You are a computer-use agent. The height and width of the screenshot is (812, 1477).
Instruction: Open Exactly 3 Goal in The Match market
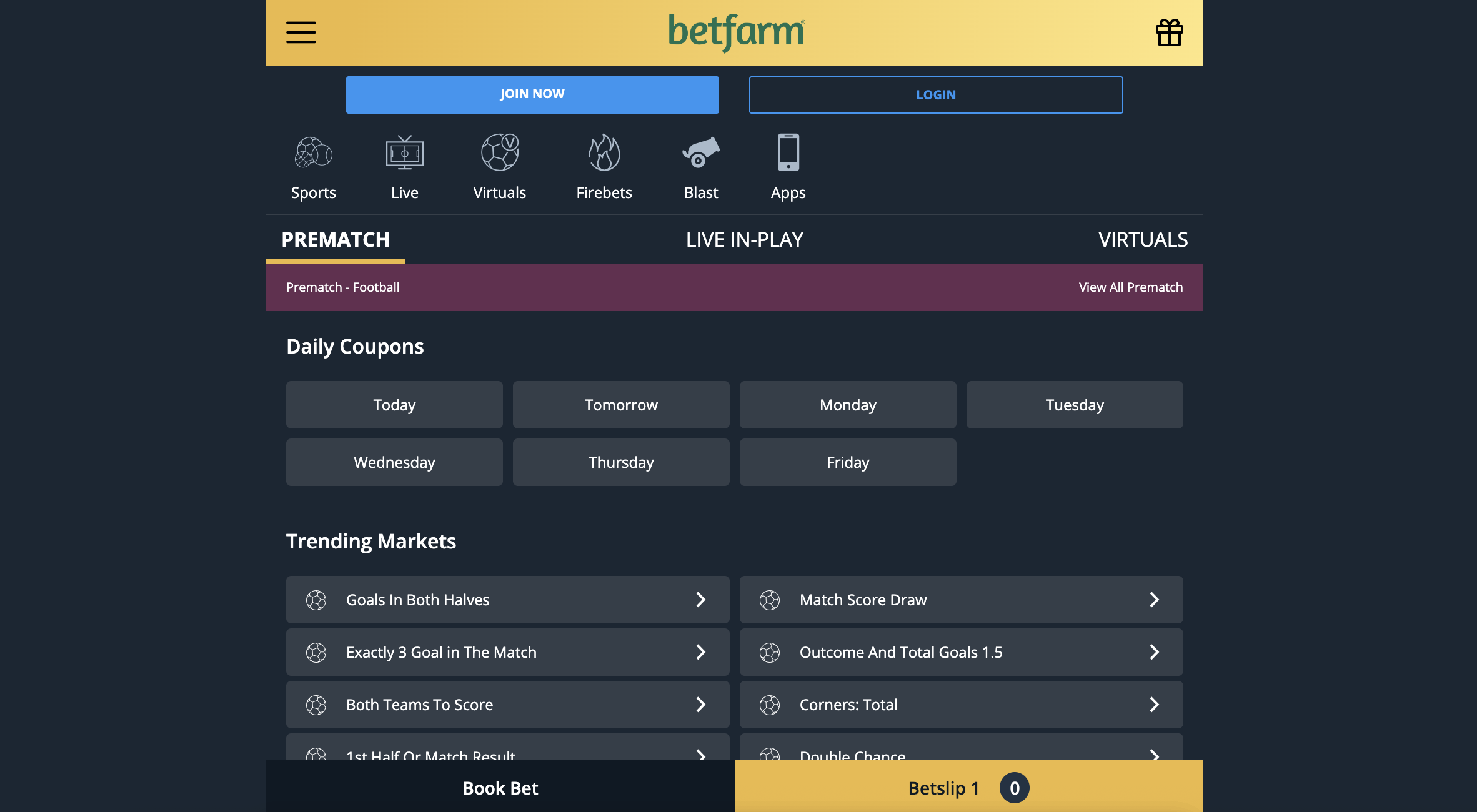pyautogui.click(x=508, y=652)
